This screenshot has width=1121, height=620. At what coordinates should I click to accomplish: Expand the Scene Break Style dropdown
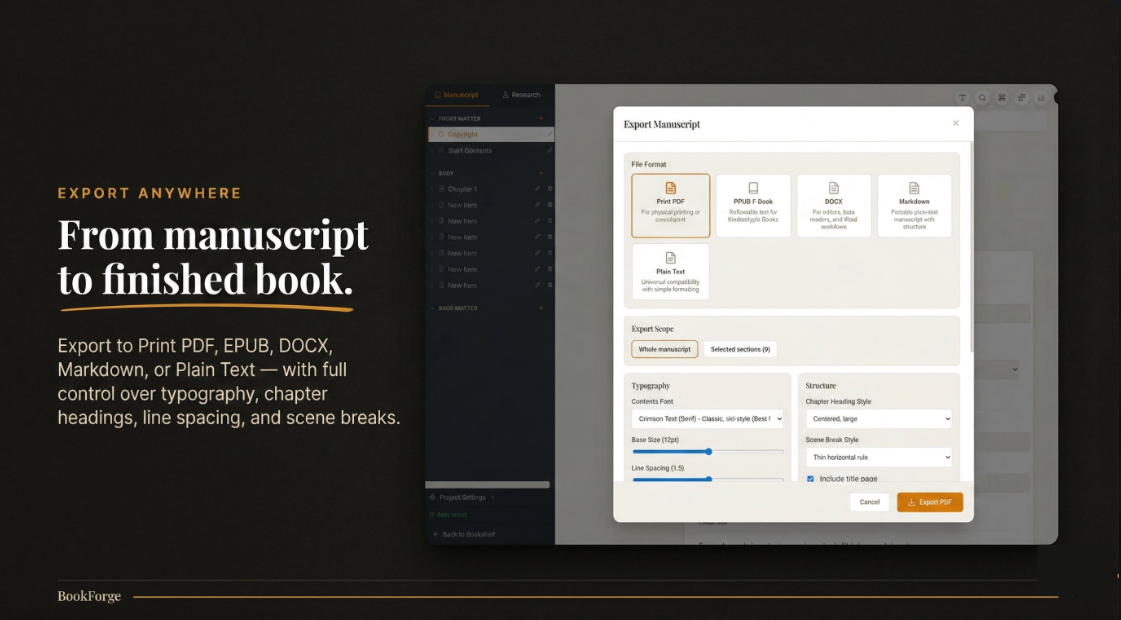coord(878,457)
